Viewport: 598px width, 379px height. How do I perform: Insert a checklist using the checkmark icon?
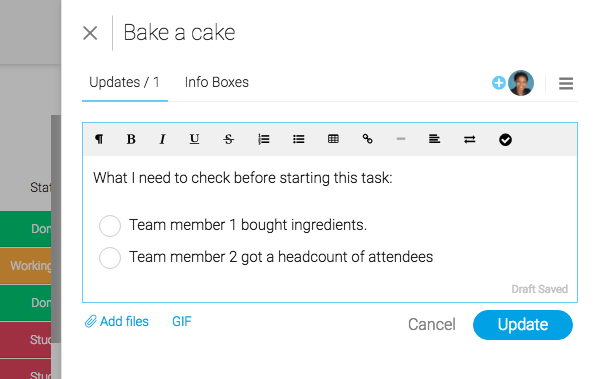click(505, 140)
